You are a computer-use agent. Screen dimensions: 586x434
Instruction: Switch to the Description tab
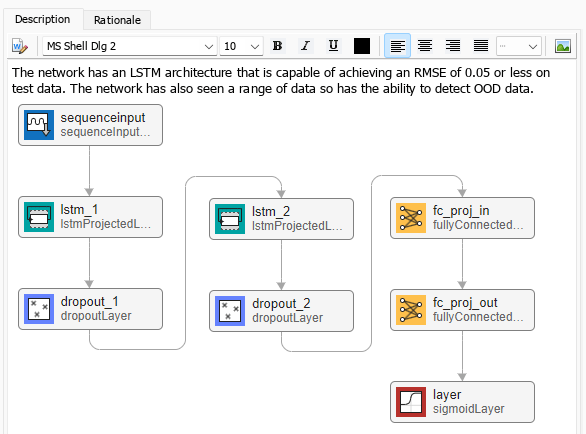43,19
